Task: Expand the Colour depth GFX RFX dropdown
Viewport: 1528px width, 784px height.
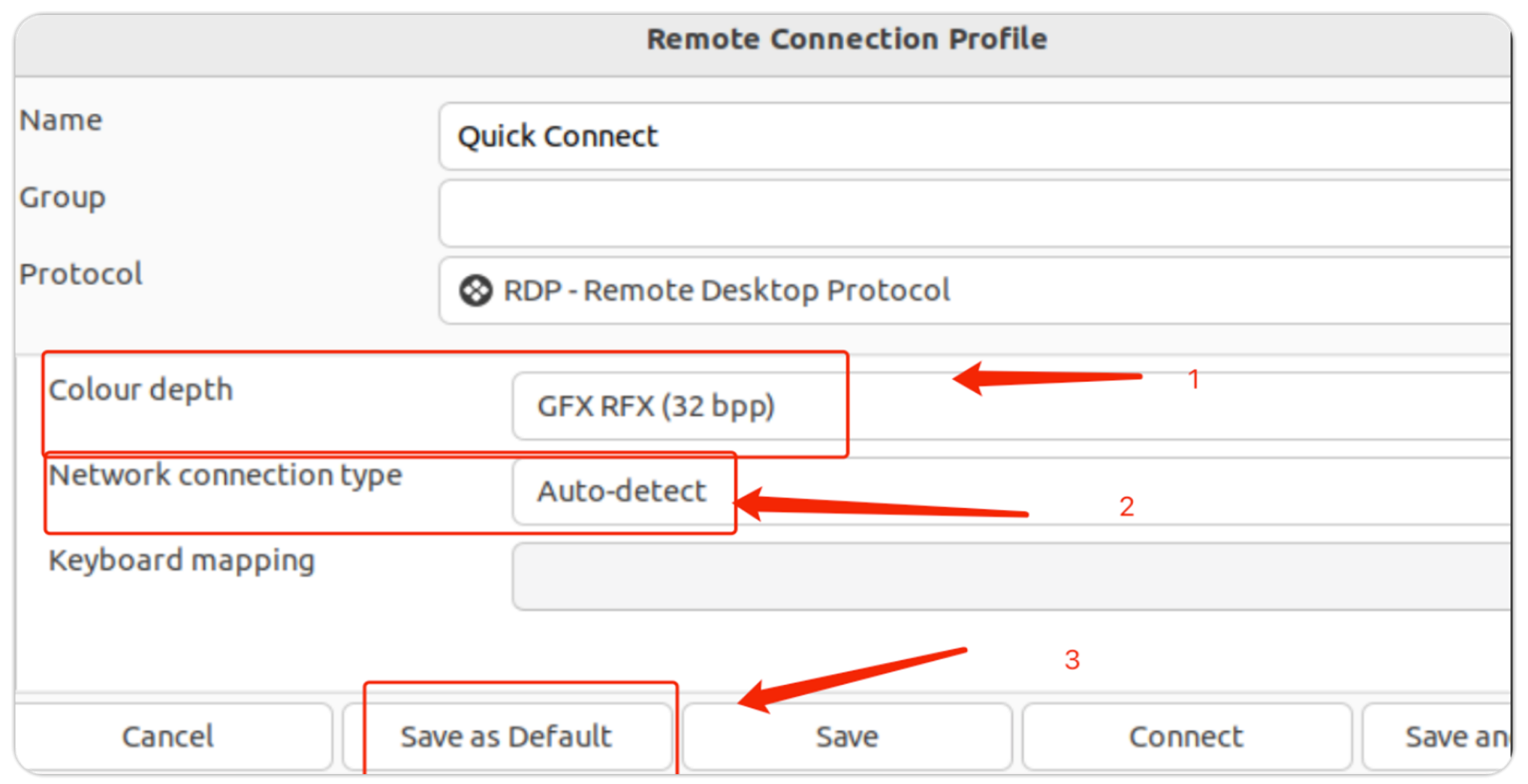Action: [1007, 406]
